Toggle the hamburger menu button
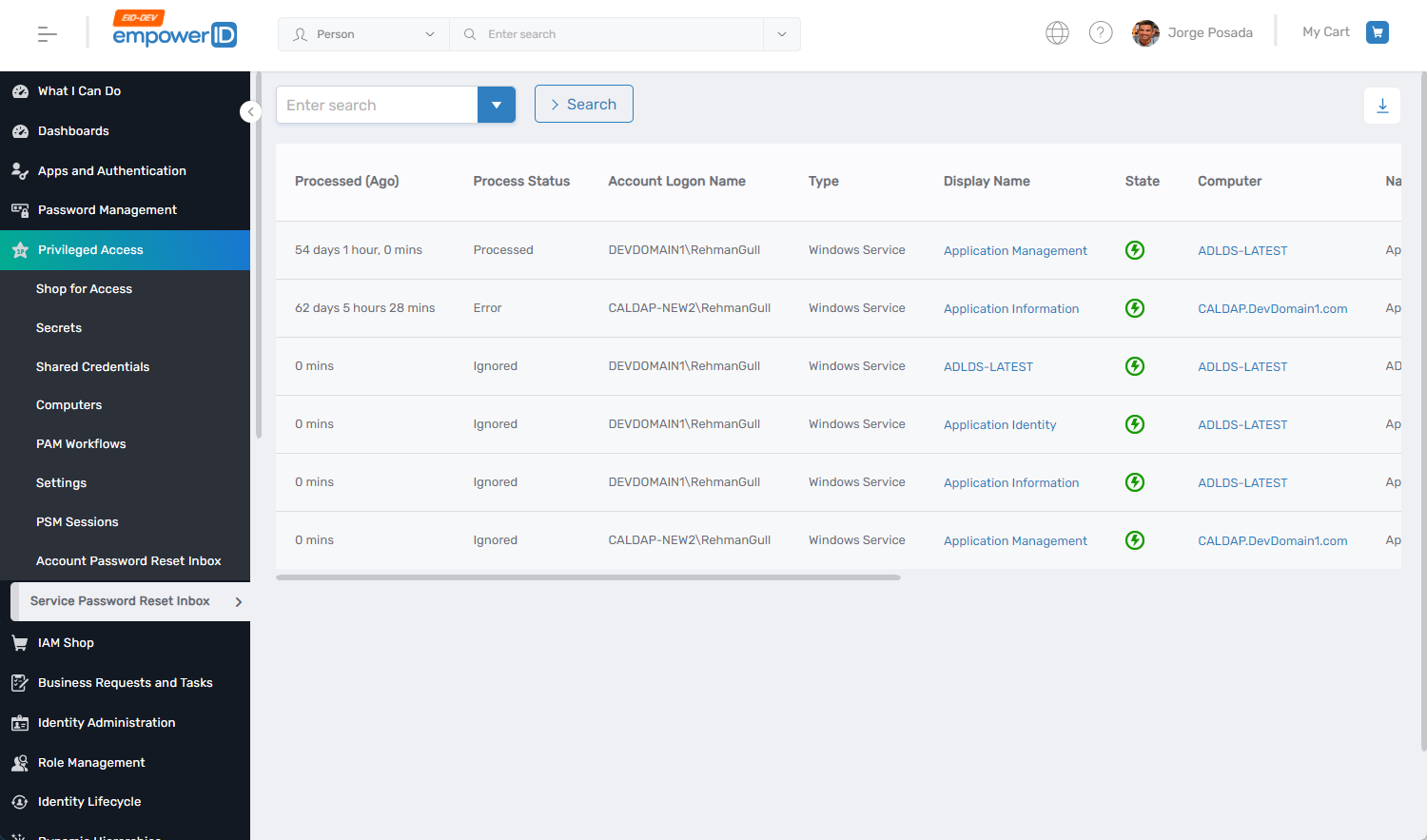The image size is (1427, 840). point(46,33)
